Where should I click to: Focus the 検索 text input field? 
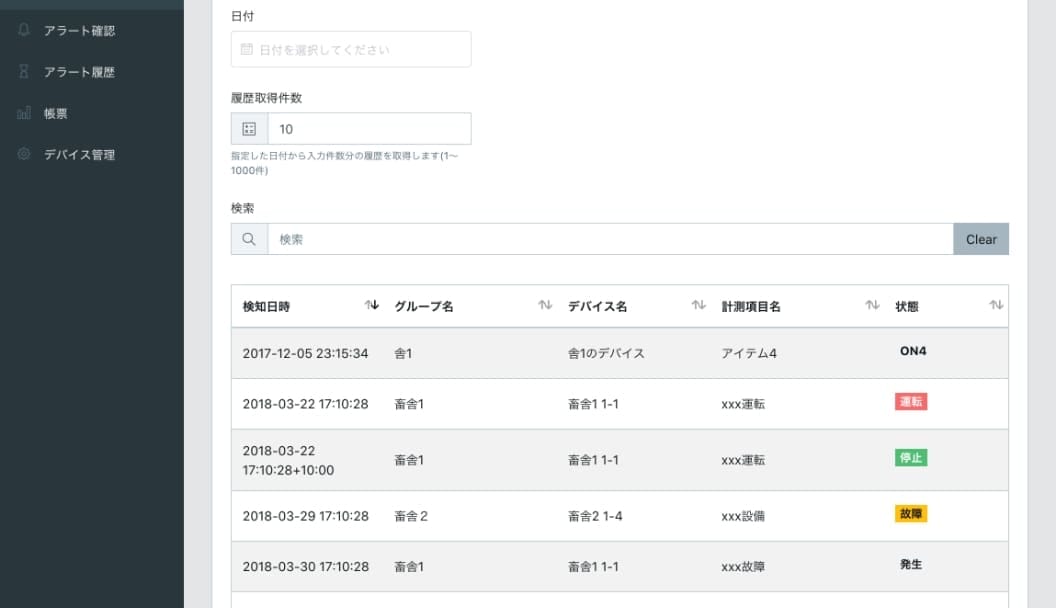tap(610, 239)
